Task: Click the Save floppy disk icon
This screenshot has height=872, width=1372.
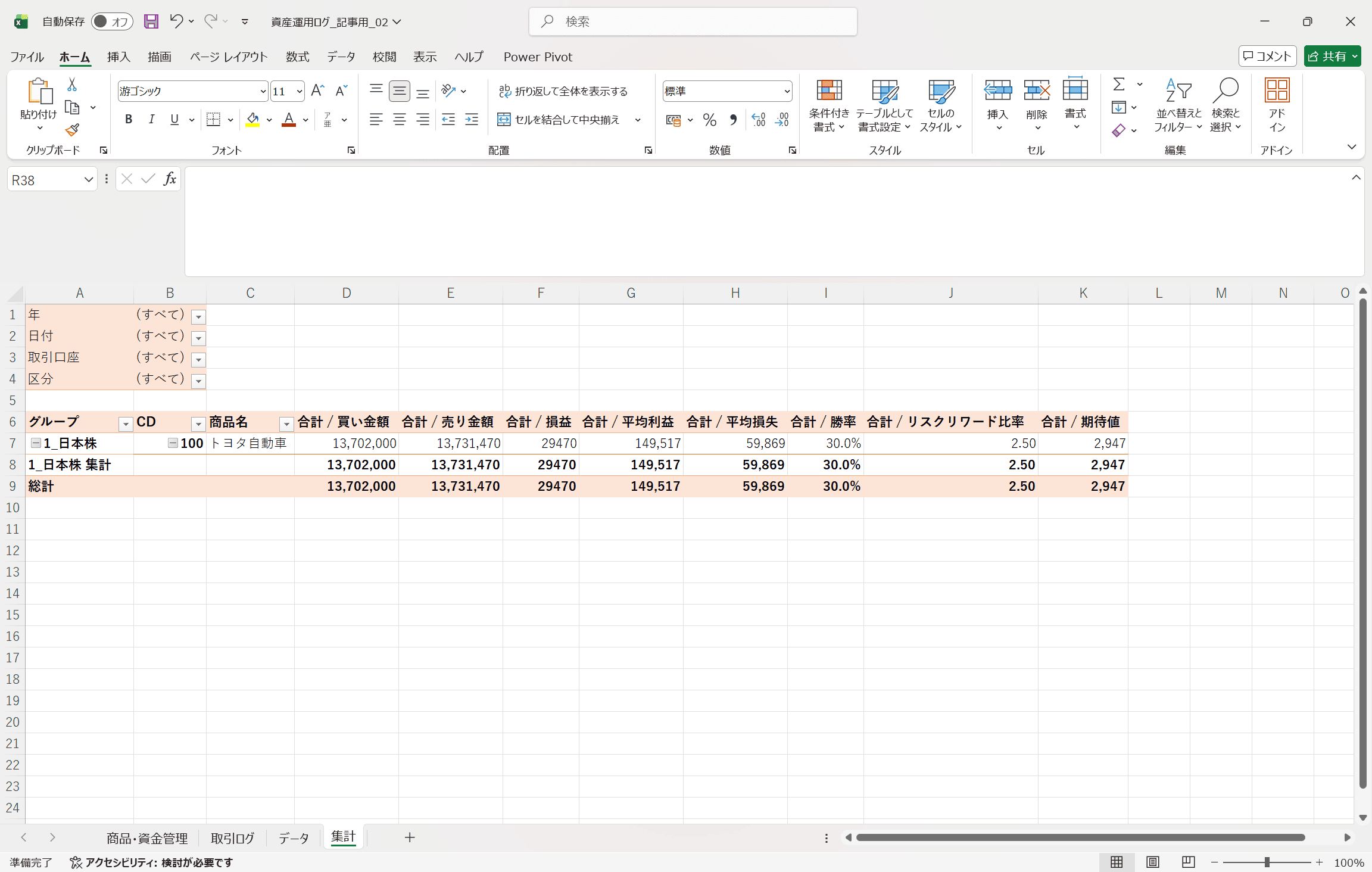Action: click(151, 22)
